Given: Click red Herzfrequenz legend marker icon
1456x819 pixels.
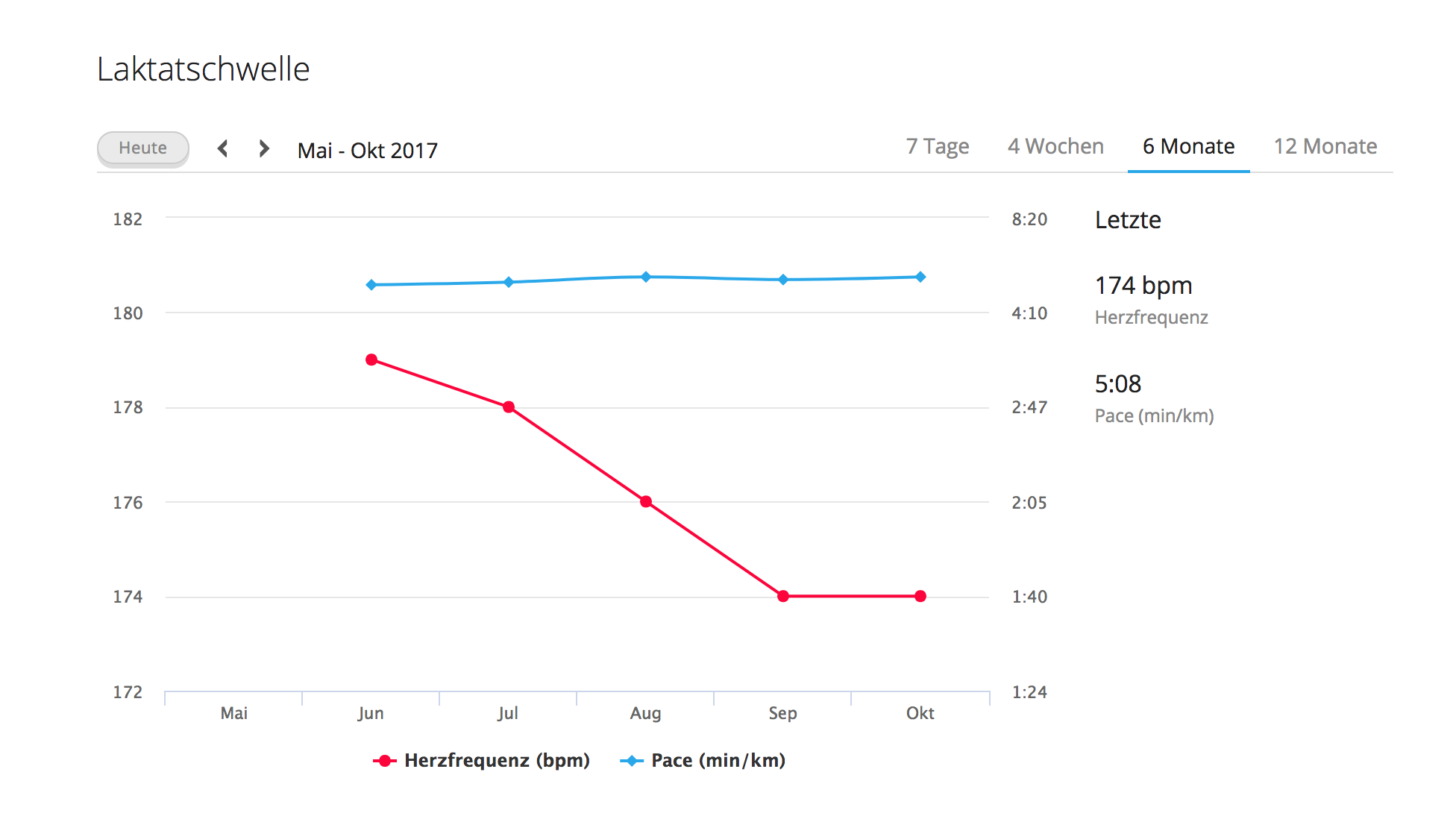Looking at the screenshot, I should [384, 761].
